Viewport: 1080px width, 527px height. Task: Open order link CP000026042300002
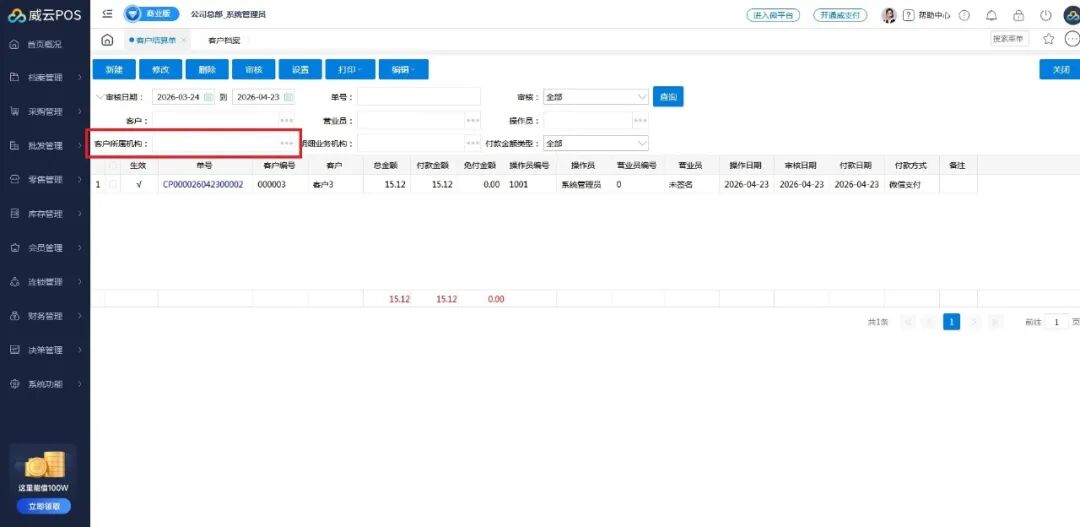point(202,185)
